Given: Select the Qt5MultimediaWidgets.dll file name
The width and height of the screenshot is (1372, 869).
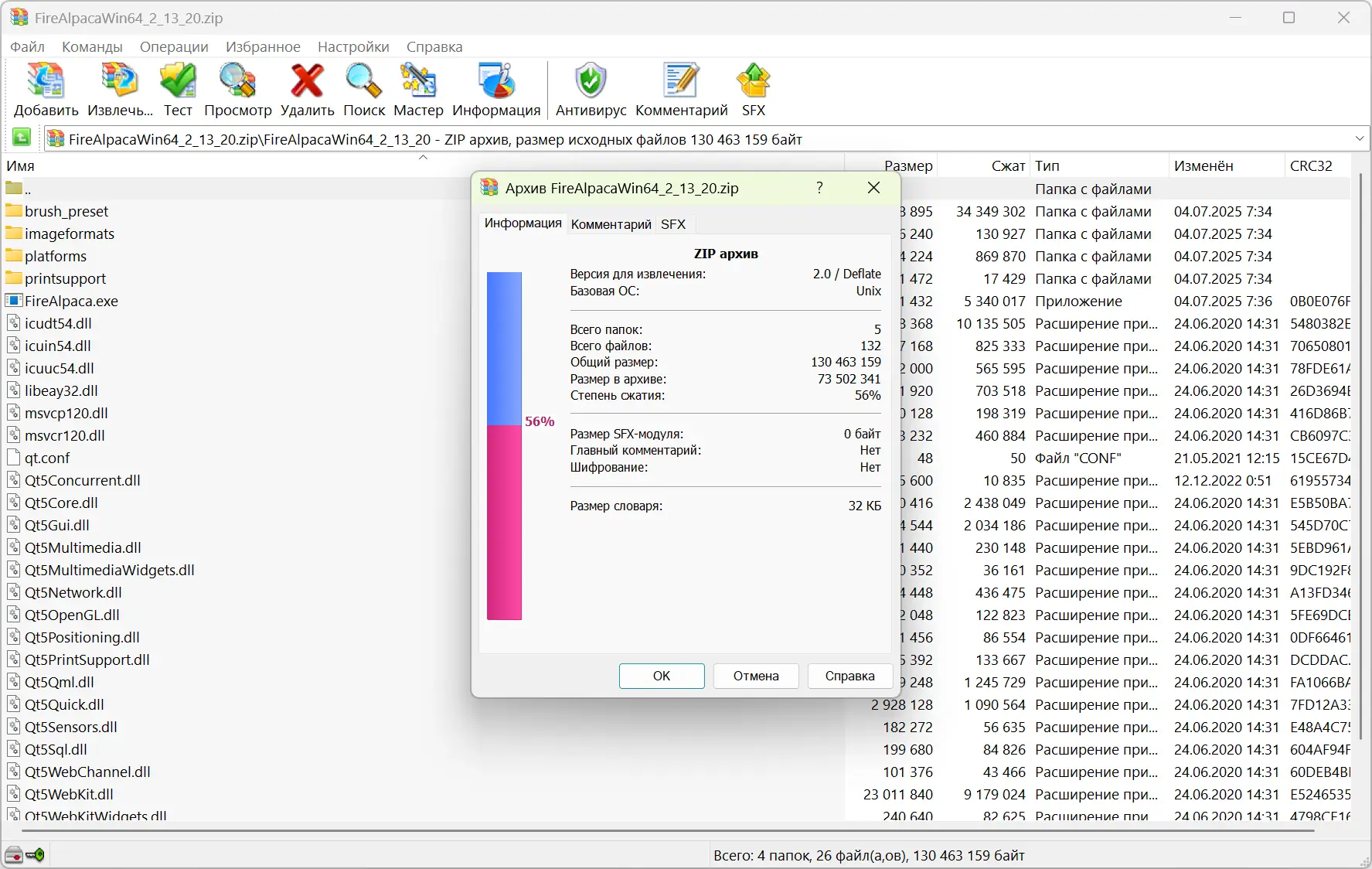Looking at the screenshot, I should click(x=110, y=570).
